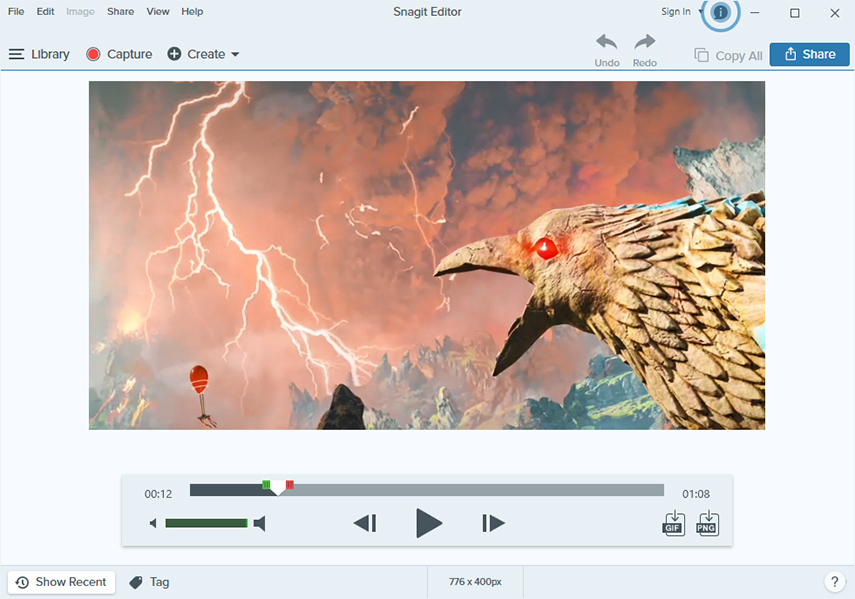Screen dimensions: 855x599
Task: Step back one frame
Action: [x=365, y=523]
